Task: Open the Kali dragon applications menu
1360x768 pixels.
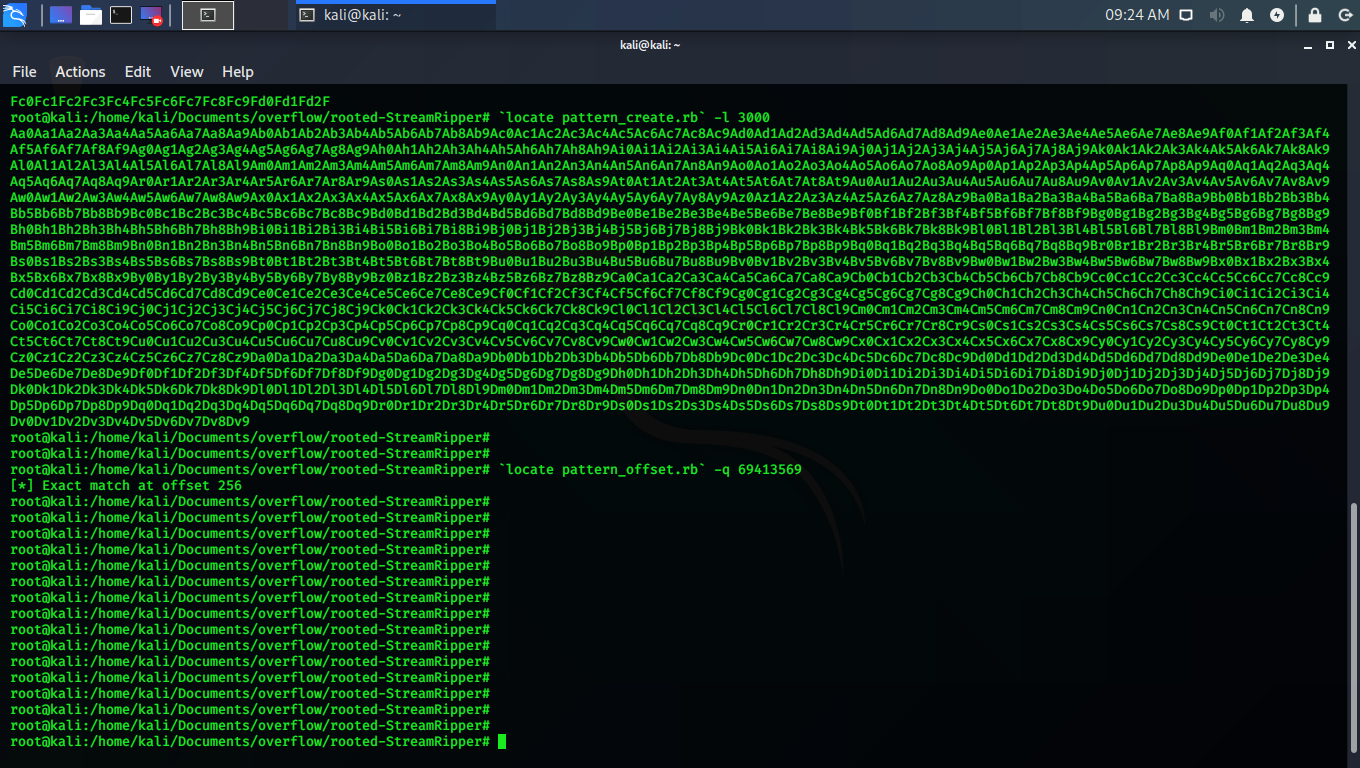Action: click(17, 15)
